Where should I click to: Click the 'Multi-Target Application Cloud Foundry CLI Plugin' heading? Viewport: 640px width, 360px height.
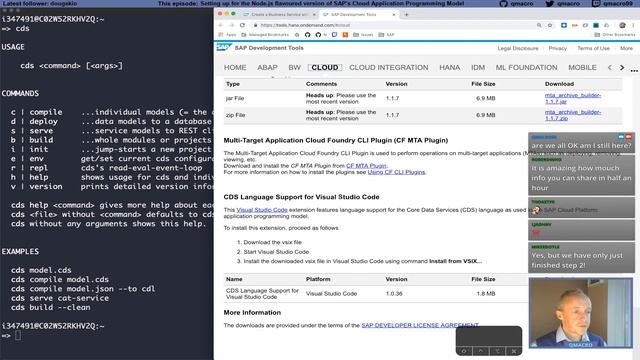(336, 140)
